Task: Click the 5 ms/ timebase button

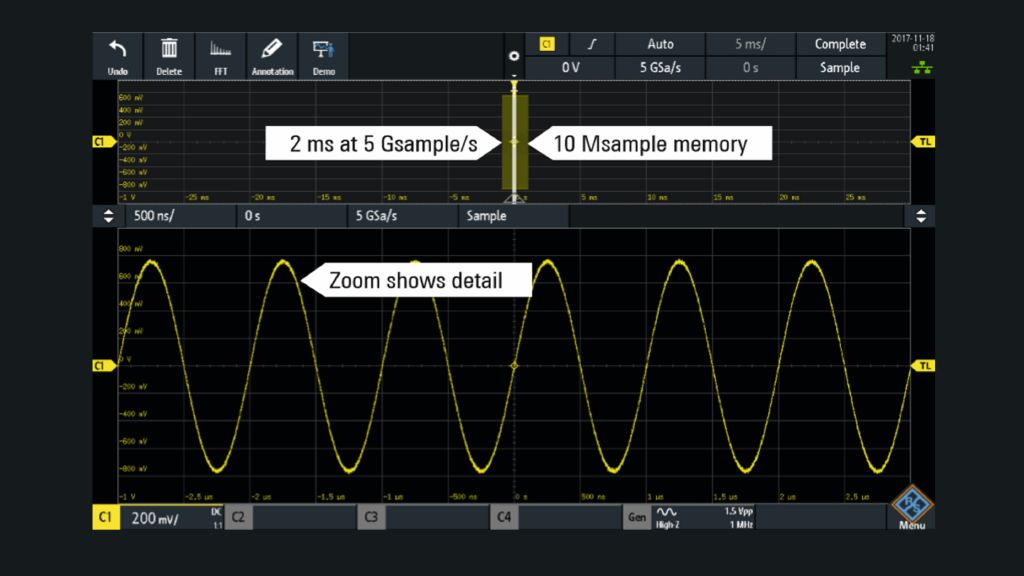Action: [750, 44]
